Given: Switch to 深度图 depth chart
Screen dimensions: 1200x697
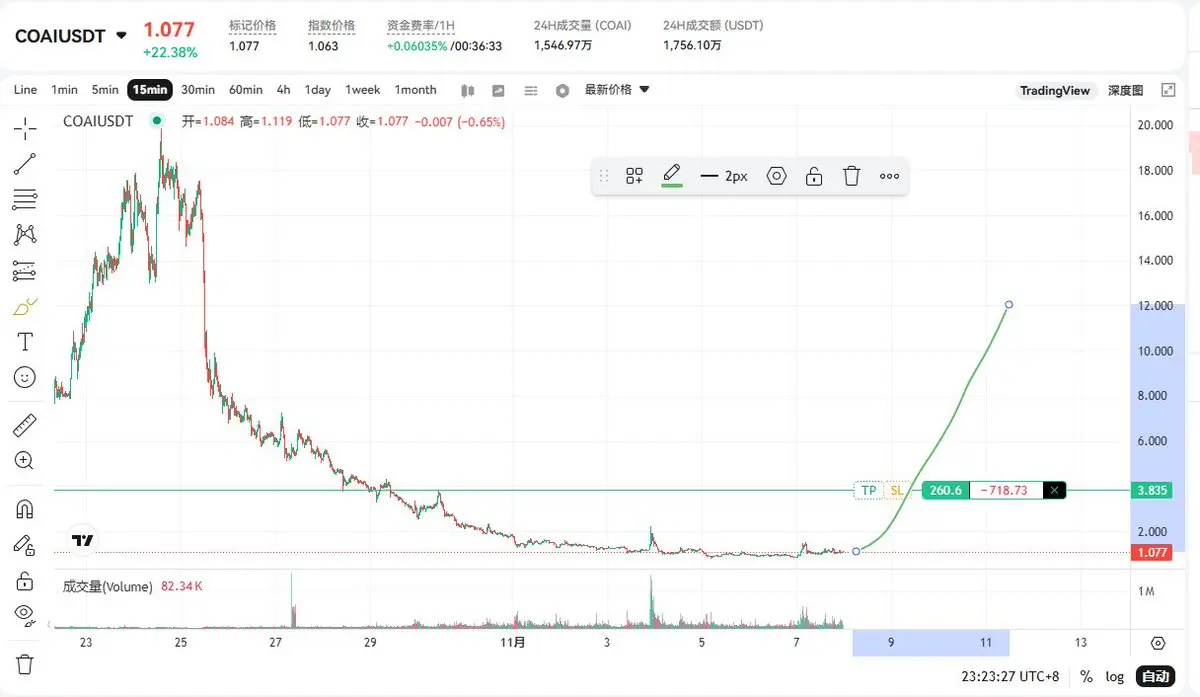Looking at the screenshot, I should 1126,90.
